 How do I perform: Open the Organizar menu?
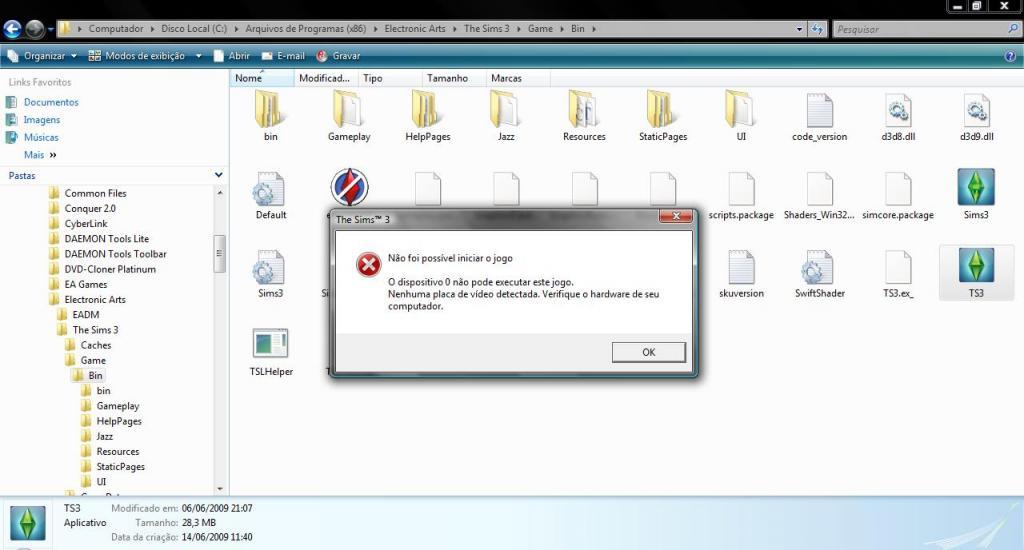coord(42,56)
